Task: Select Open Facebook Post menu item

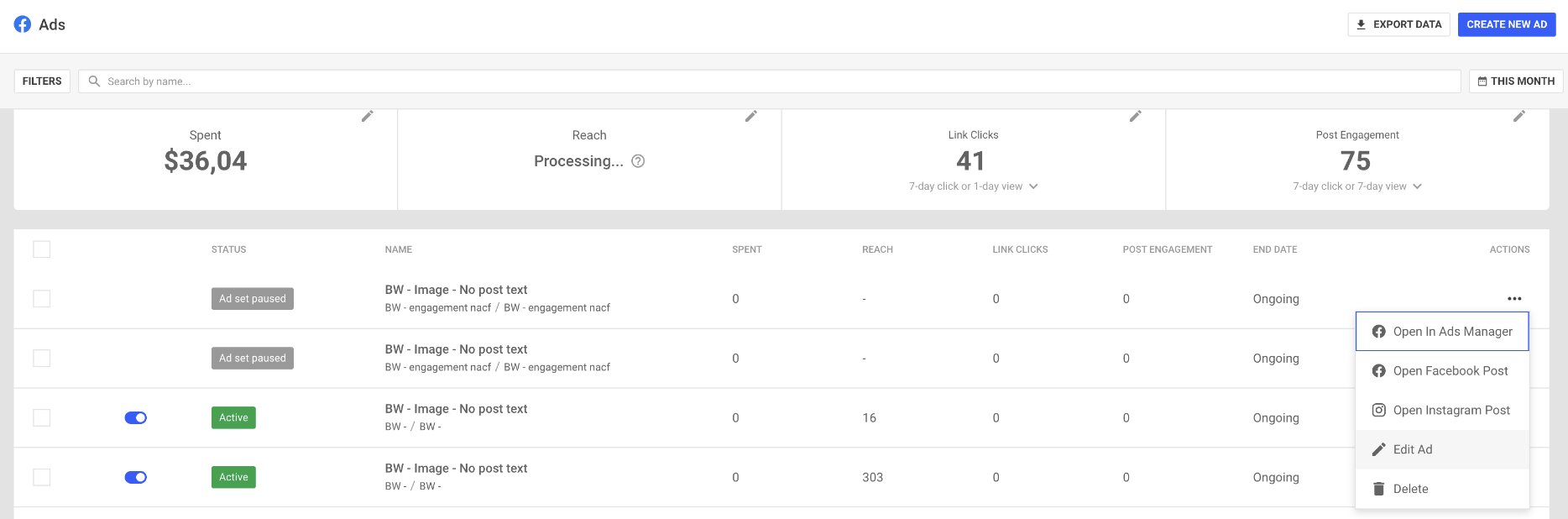Action: 1442,371
